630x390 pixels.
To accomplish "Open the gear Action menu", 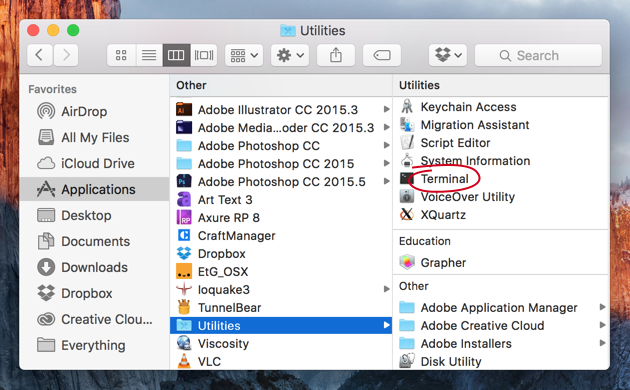I will [x=290, y=55].
